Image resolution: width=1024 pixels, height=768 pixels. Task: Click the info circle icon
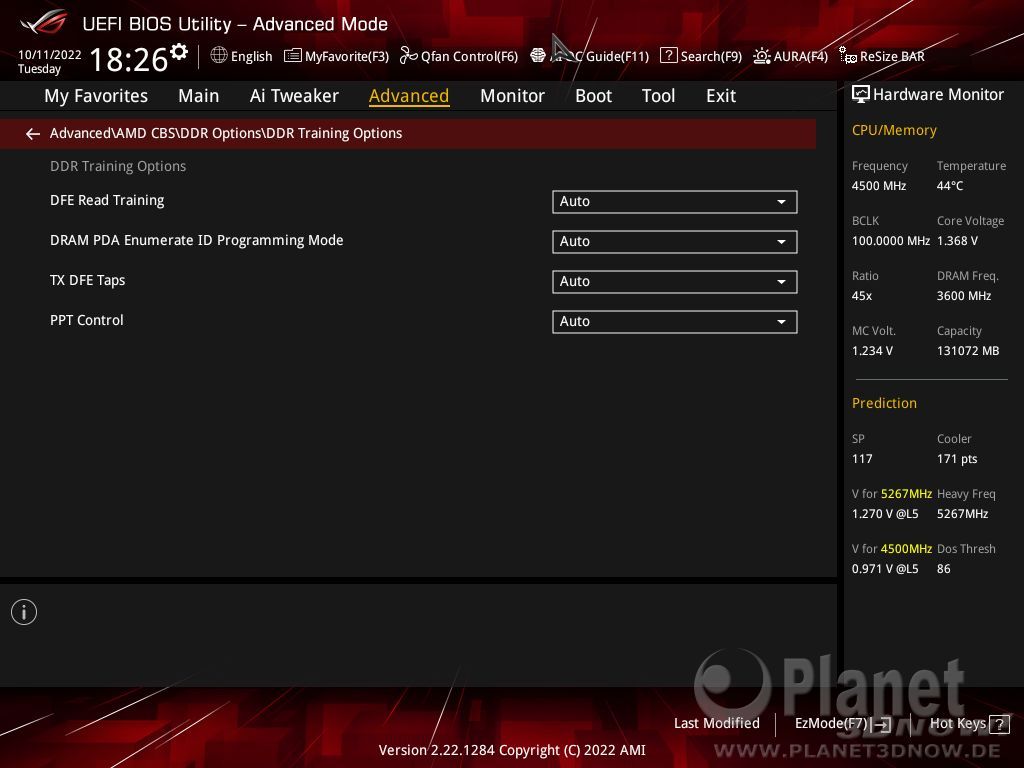[x=24, y=612]
